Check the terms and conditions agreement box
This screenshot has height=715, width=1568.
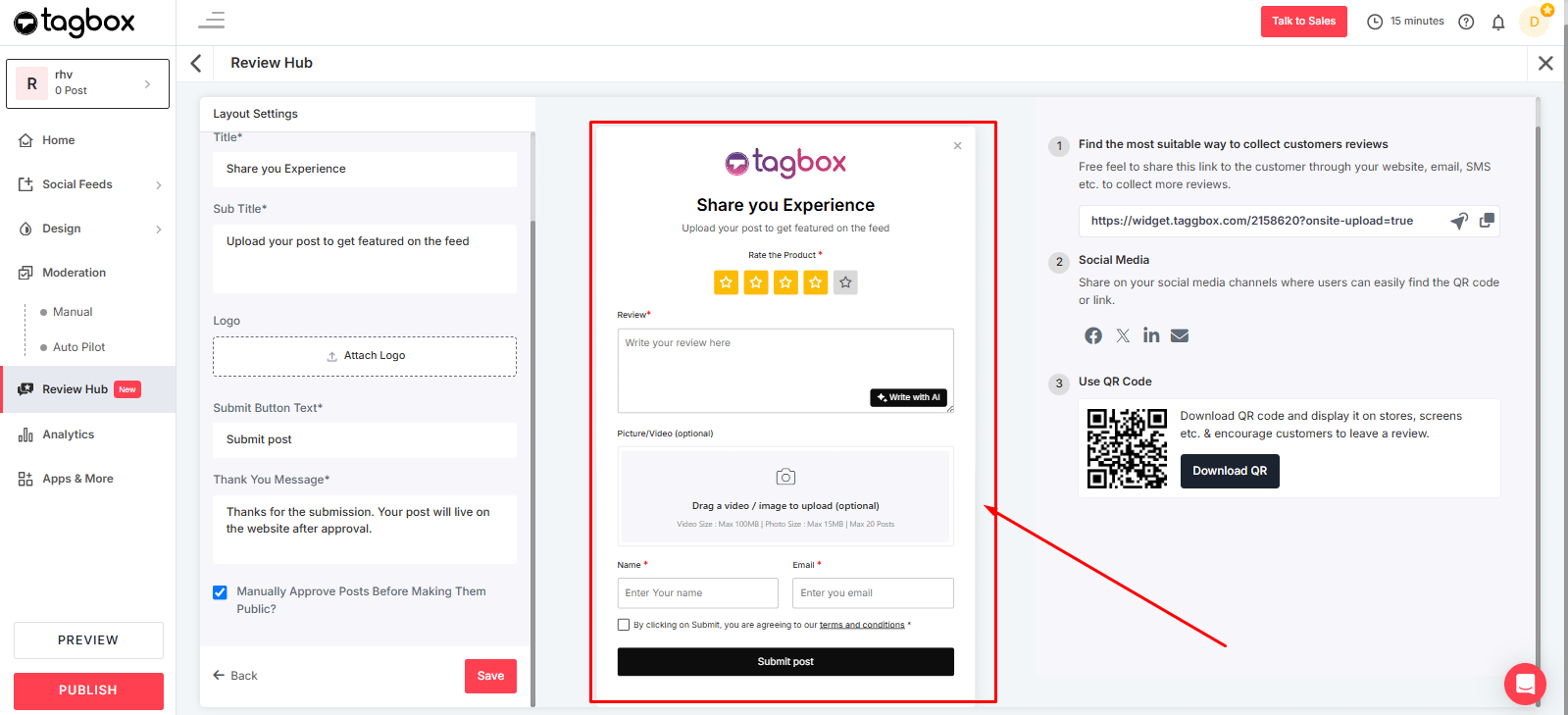tap(624, 625)
